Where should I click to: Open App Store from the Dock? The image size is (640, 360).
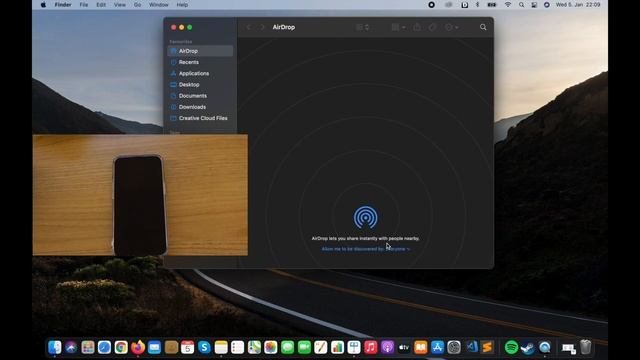click(x=438, y=347)
